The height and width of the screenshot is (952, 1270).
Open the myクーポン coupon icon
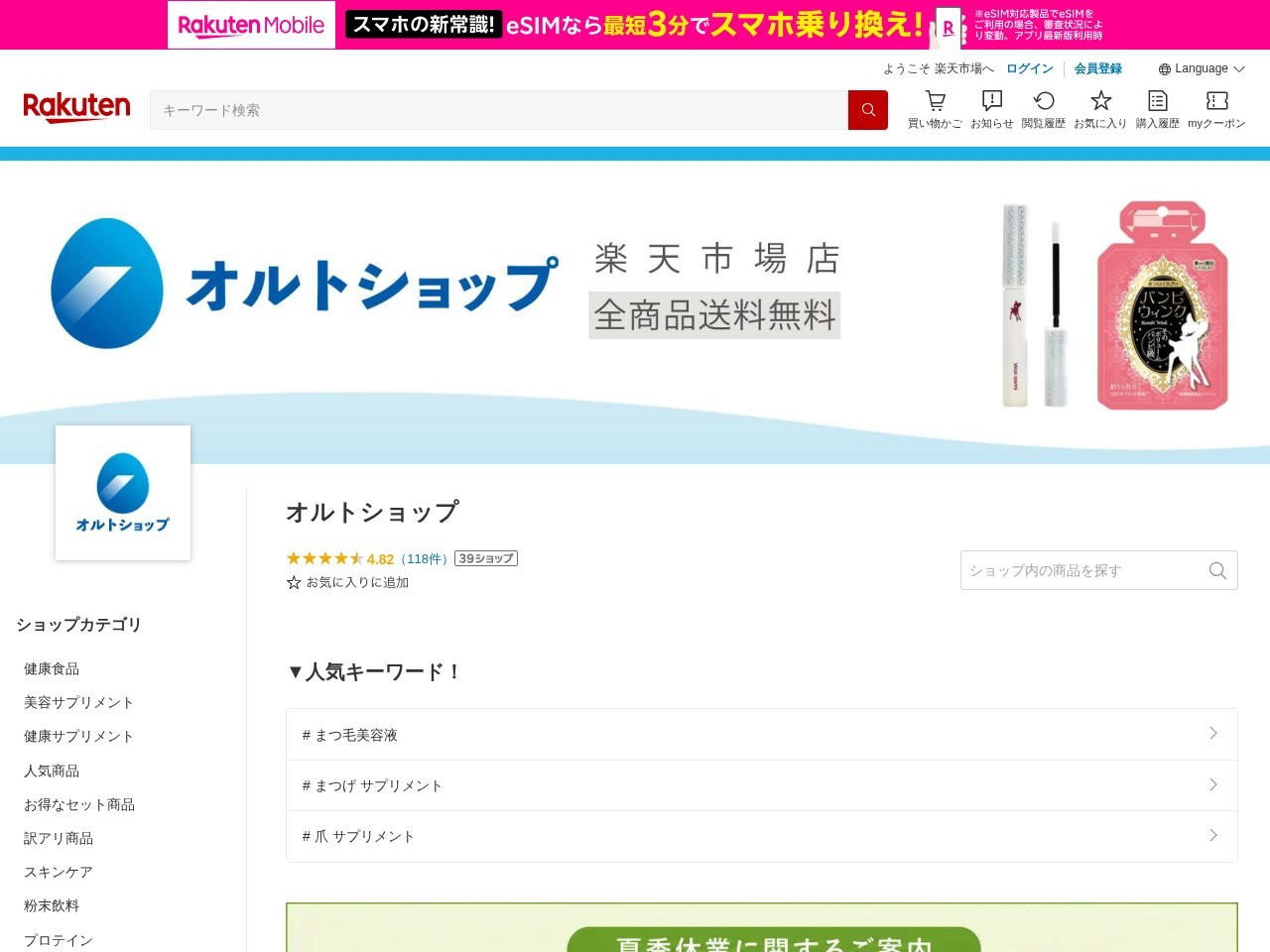pos(1216,101)
